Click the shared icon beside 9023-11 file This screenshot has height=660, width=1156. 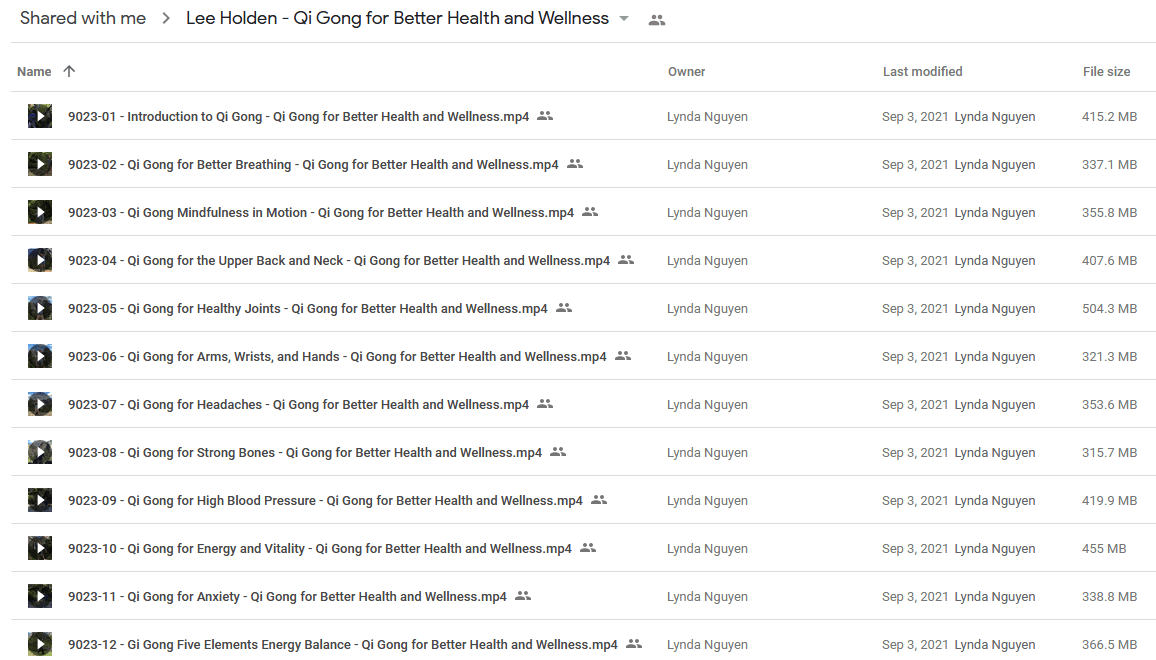[523, 596]
